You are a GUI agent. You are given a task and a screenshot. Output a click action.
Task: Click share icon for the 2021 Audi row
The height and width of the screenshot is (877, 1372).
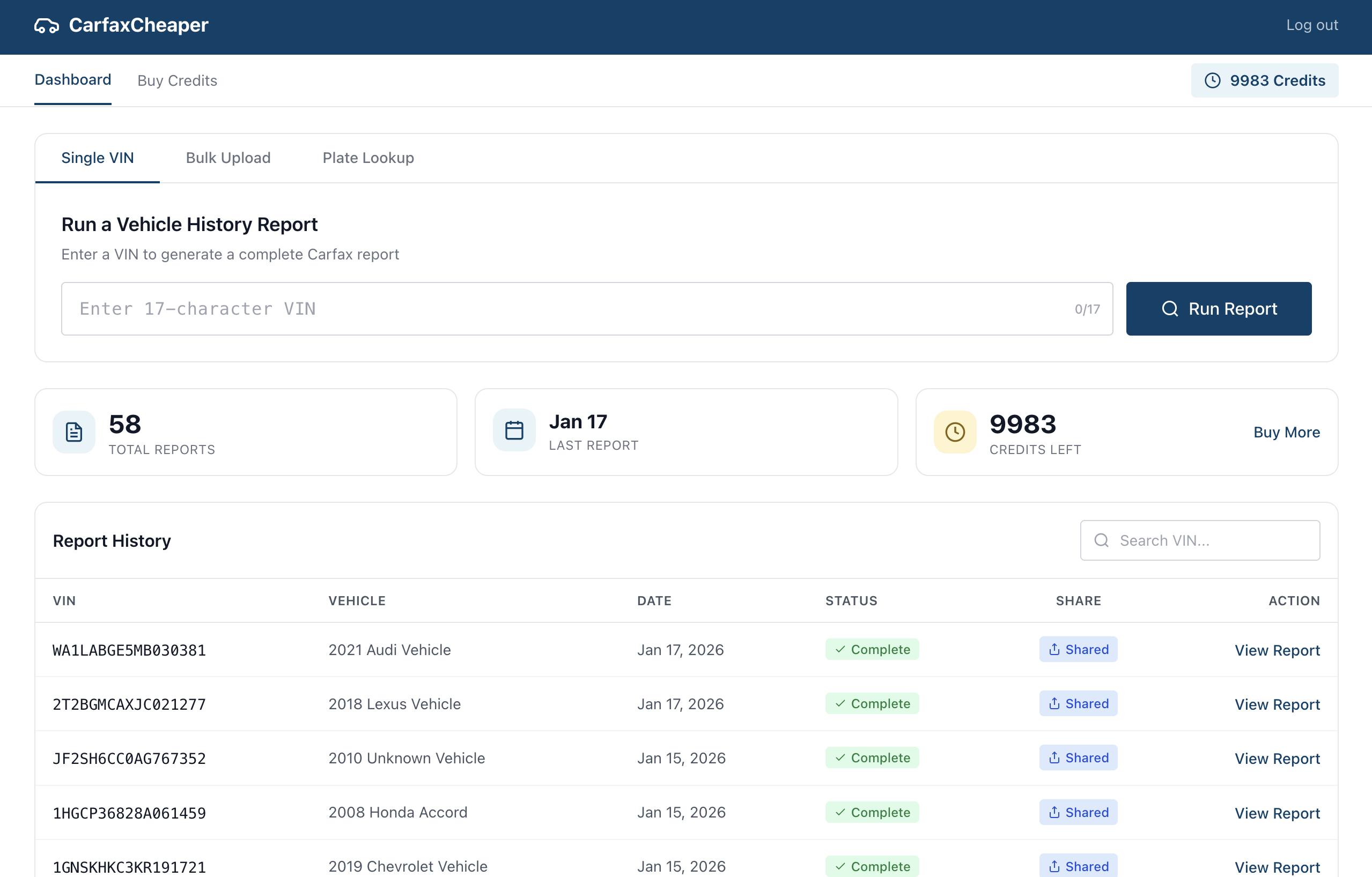coord(1054,649)
